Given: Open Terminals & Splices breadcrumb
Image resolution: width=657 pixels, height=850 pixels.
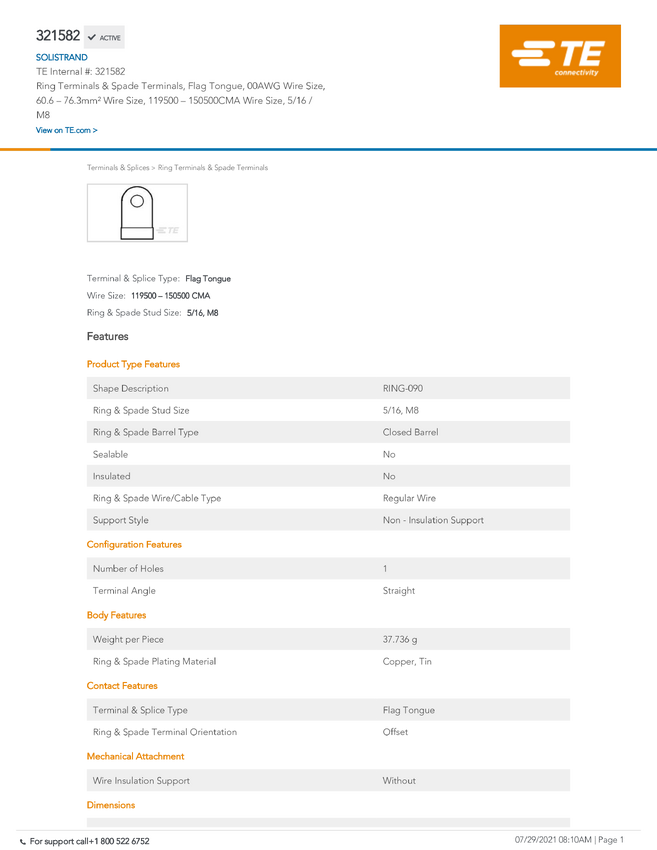Looking at the screenshot, I should 118,168.
